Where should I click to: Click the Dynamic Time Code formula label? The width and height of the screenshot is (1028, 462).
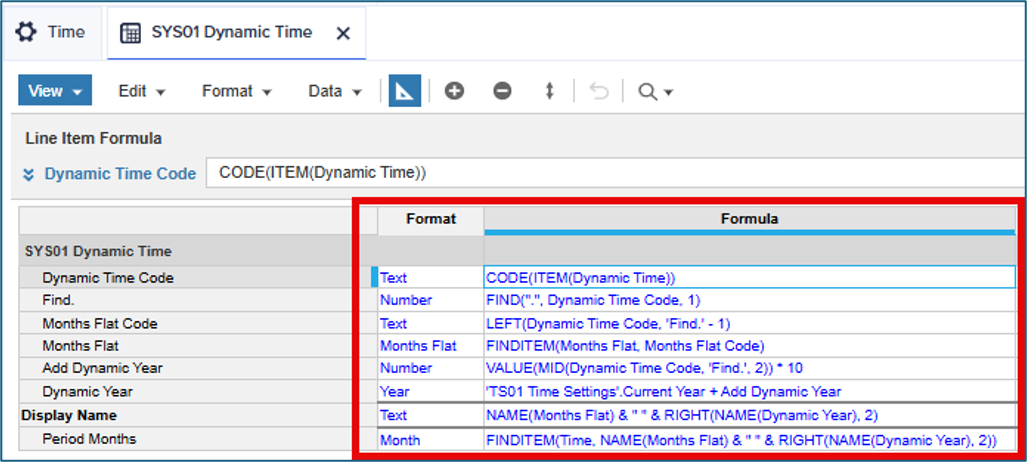pyautogui.click(x=120, y=174)
